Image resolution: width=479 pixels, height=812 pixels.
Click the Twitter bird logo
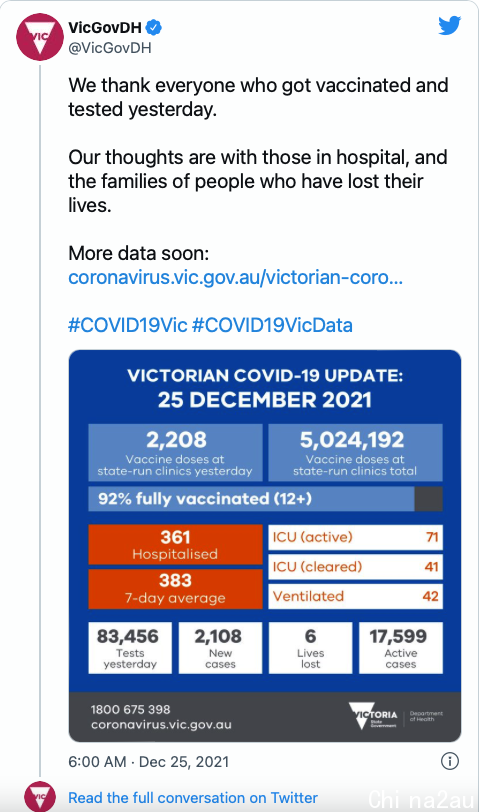(449, 25)
